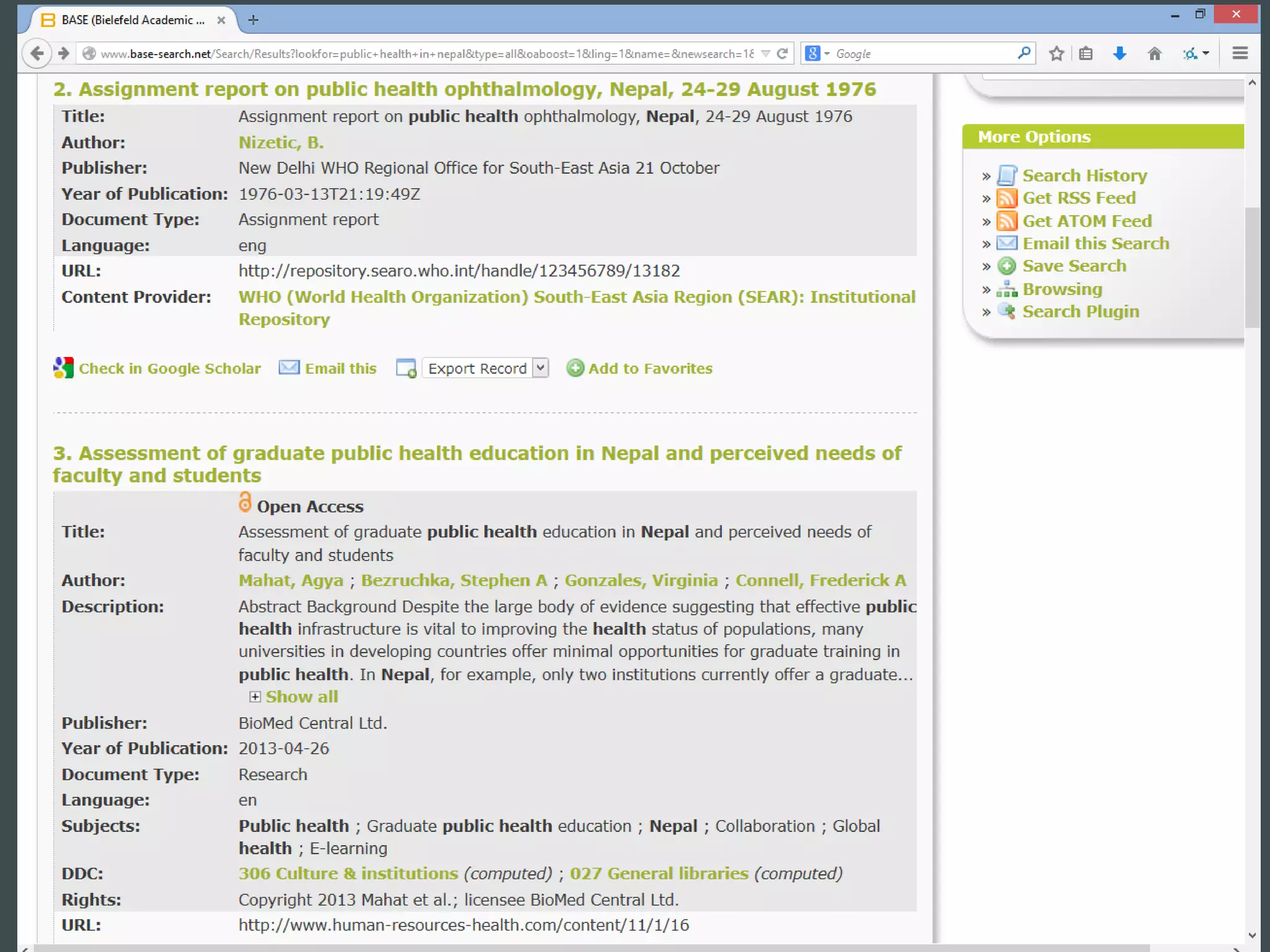Select the BASE browser tab
1270x952 pixels.
pos(133,20)
